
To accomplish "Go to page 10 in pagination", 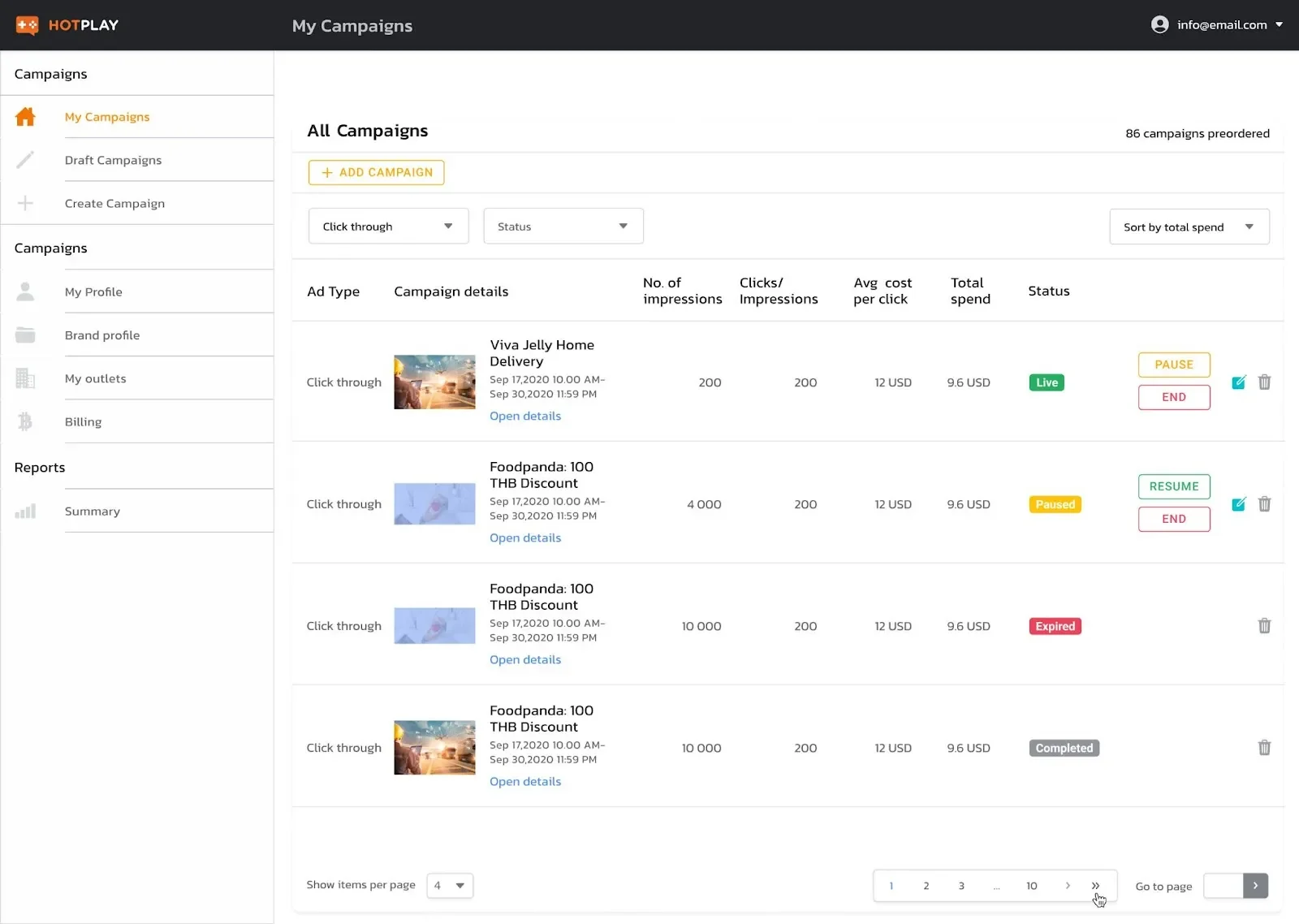I will [x=1032, y=886].
